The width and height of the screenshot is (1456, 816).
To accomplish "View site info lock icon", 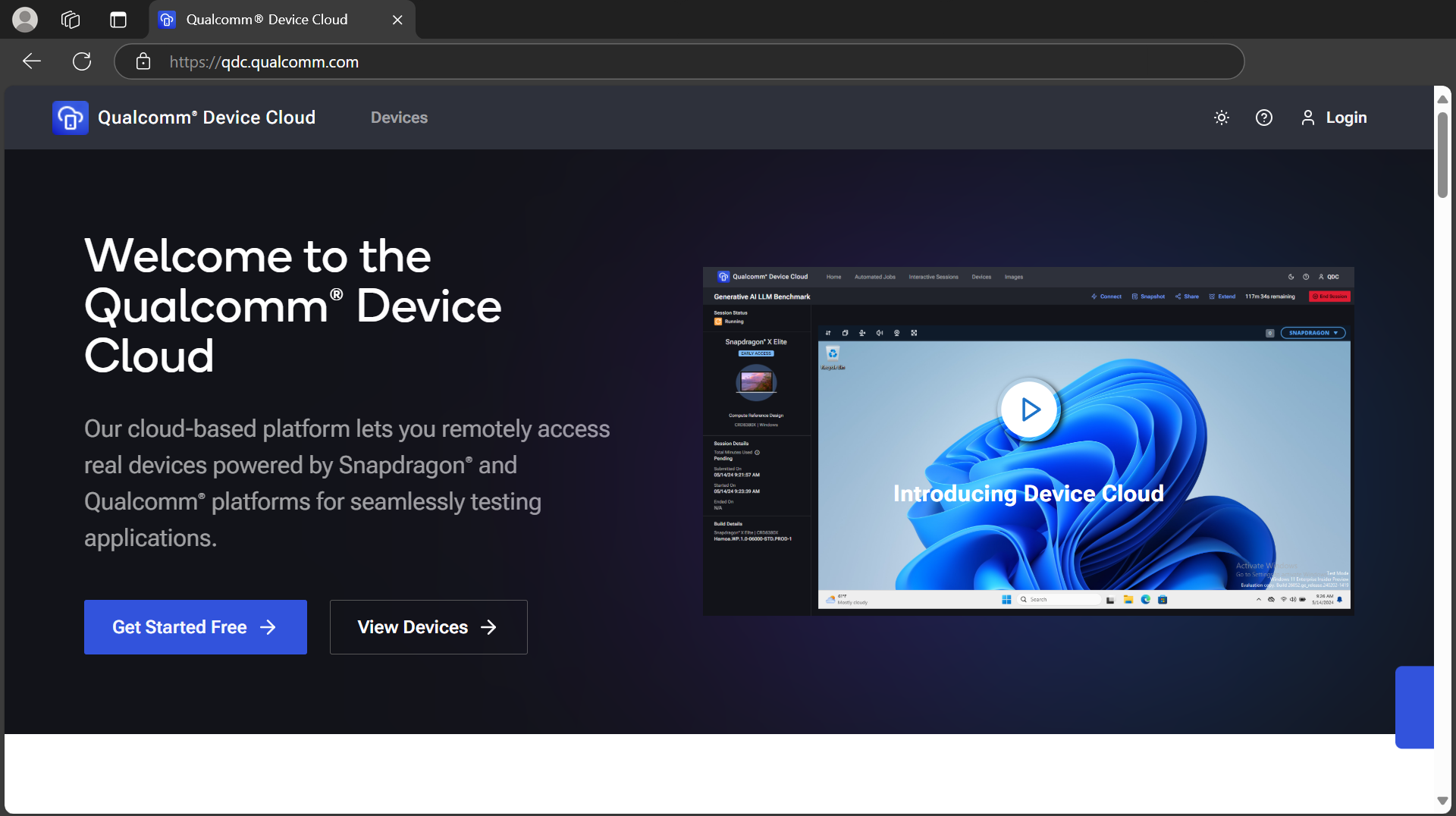I will pos(143,61).
